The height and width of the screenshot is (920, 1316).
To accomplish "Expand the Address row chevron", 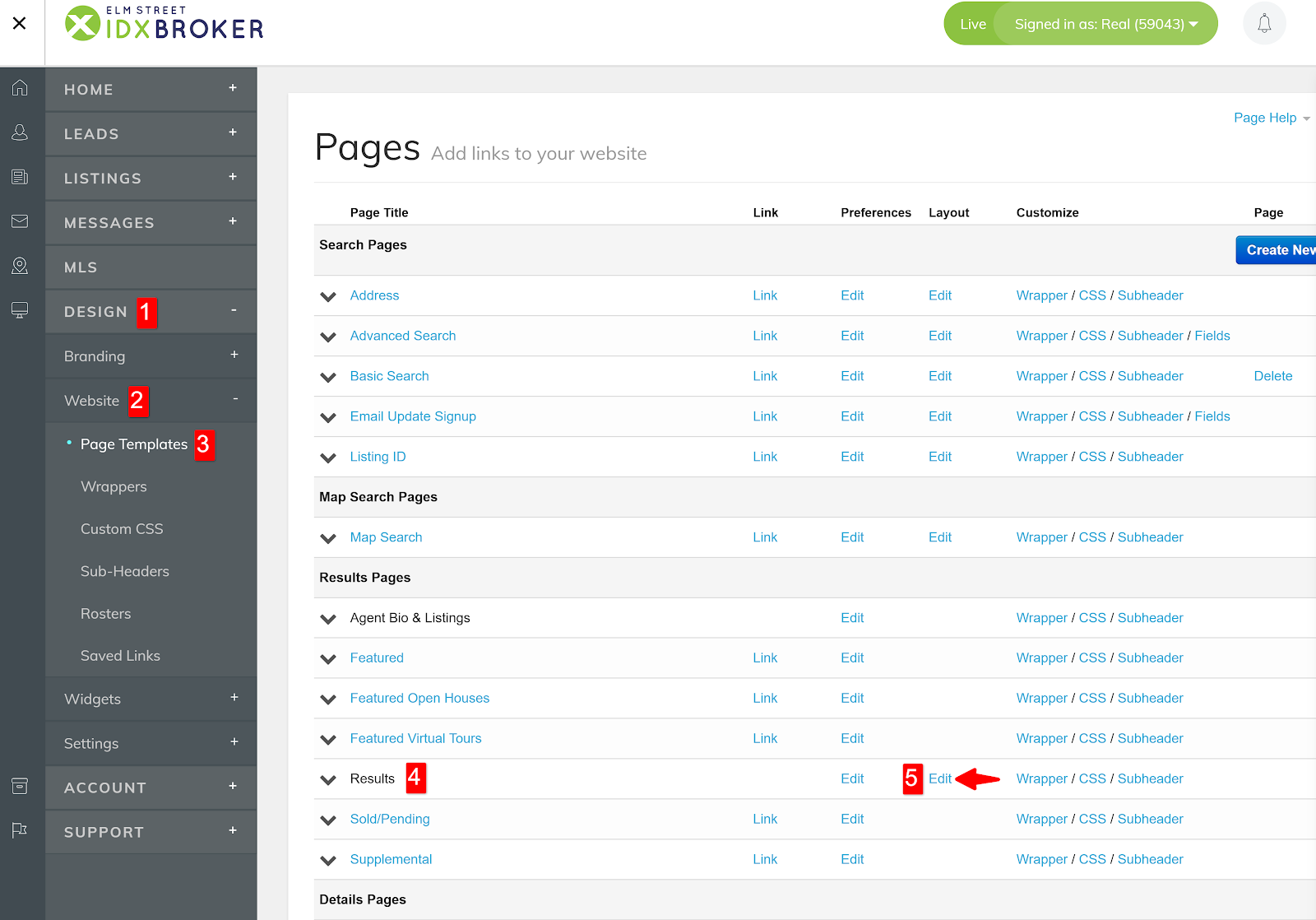I will [x=328, y=296].
